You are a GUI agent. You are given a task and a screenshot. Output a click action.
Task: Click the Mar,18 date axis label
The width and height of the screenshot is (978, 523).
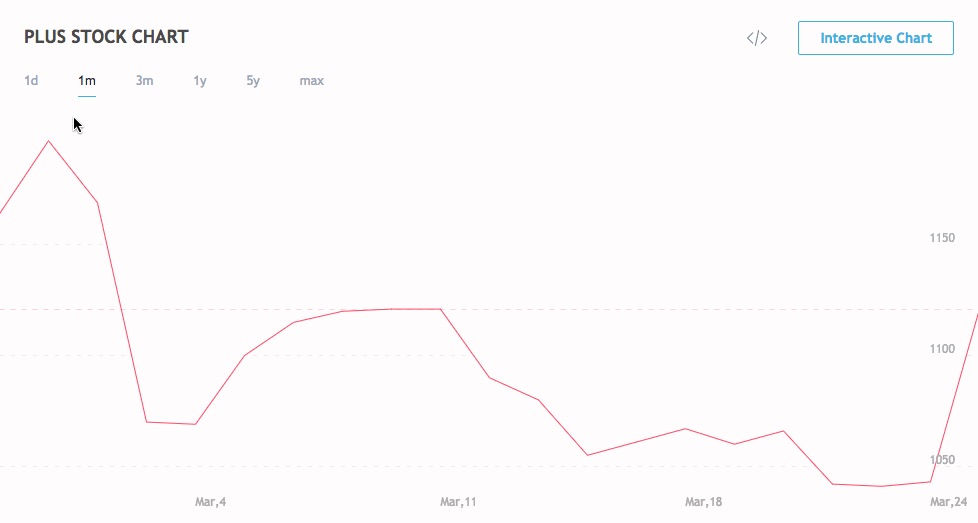[703, 502]
